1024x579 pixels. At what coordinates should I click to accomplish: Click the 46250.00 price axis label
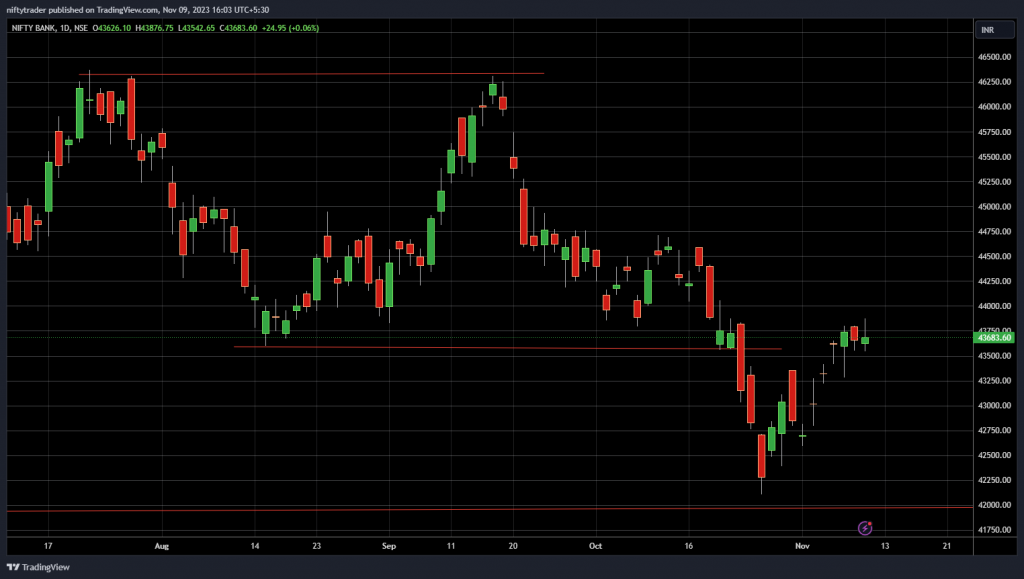pos(994,82)
